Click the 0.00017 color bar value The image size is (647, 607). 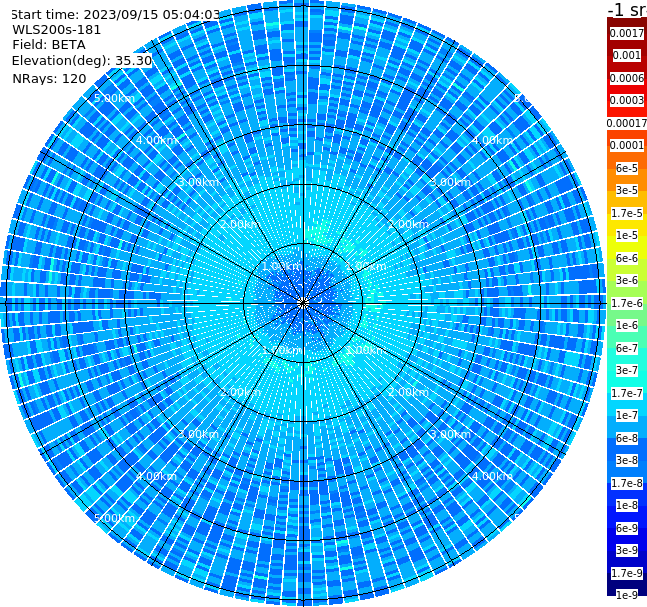pos(627,123)
